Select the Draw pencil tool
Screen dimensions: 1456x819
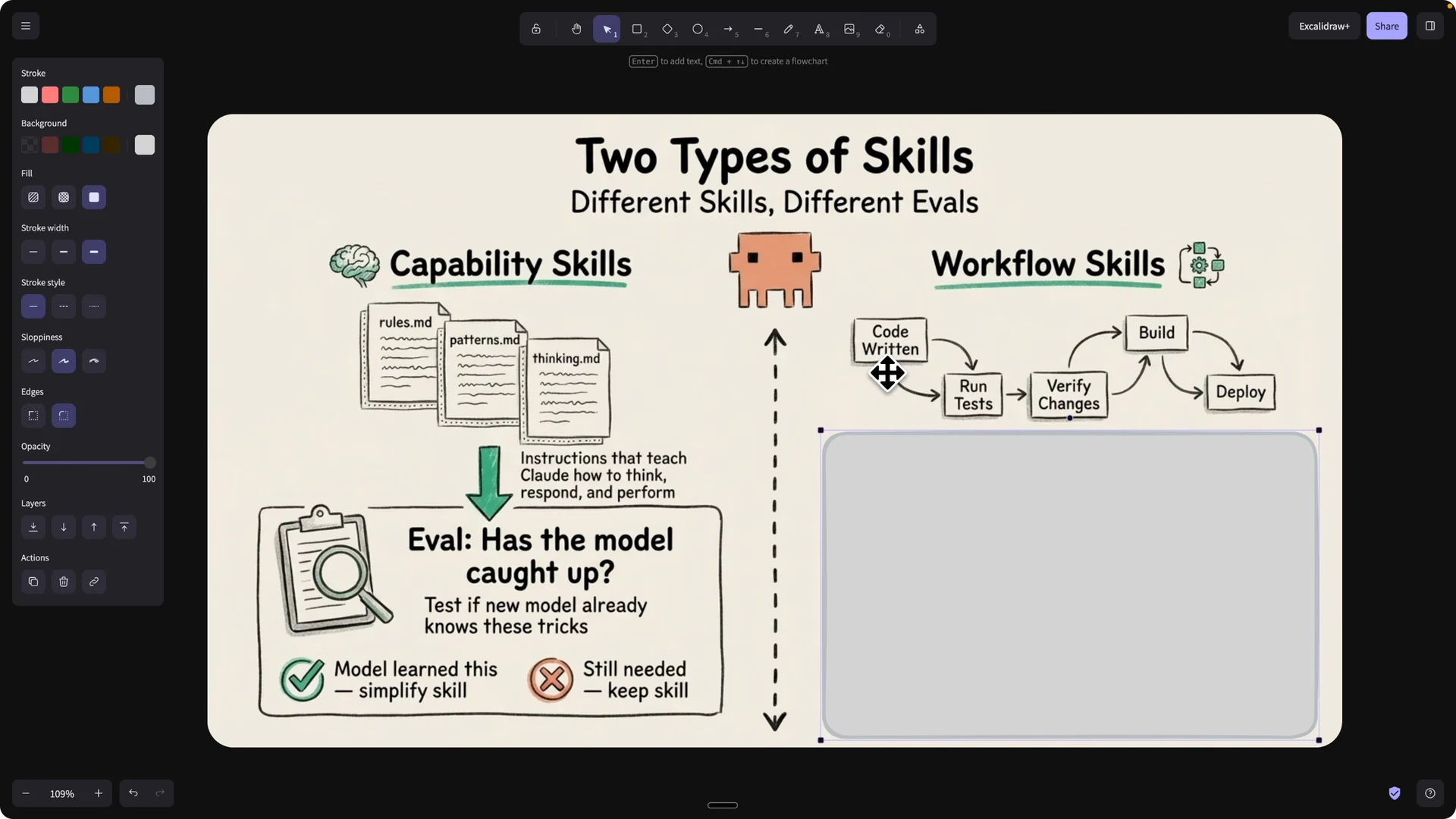coord(789,29)
